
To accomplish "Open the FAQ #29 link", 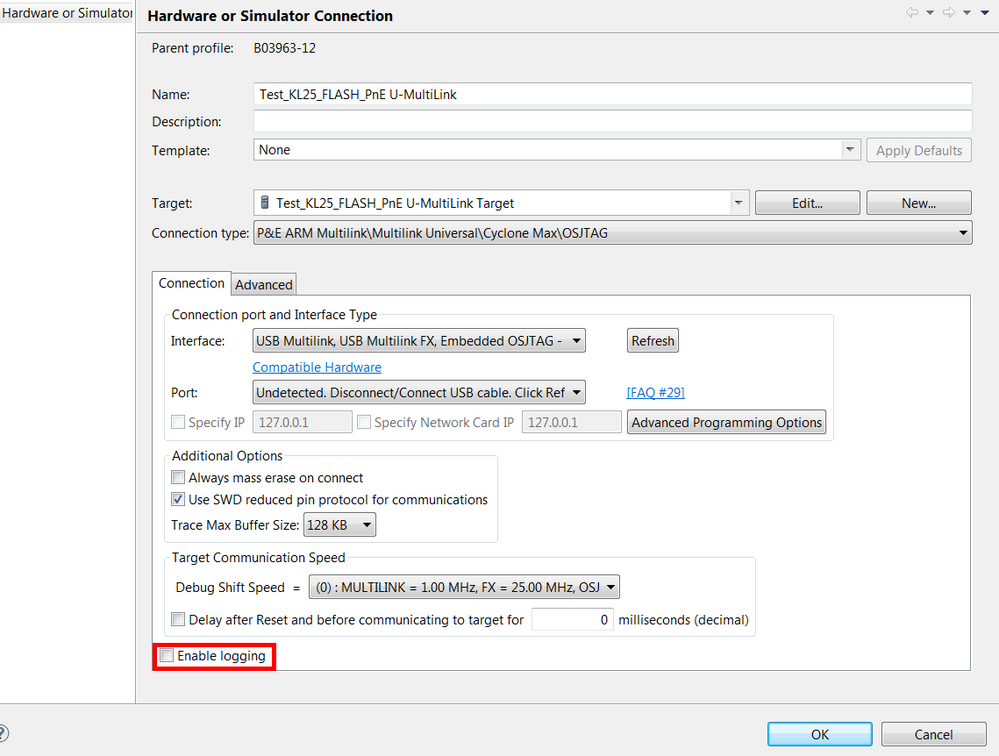I will 655,392.
